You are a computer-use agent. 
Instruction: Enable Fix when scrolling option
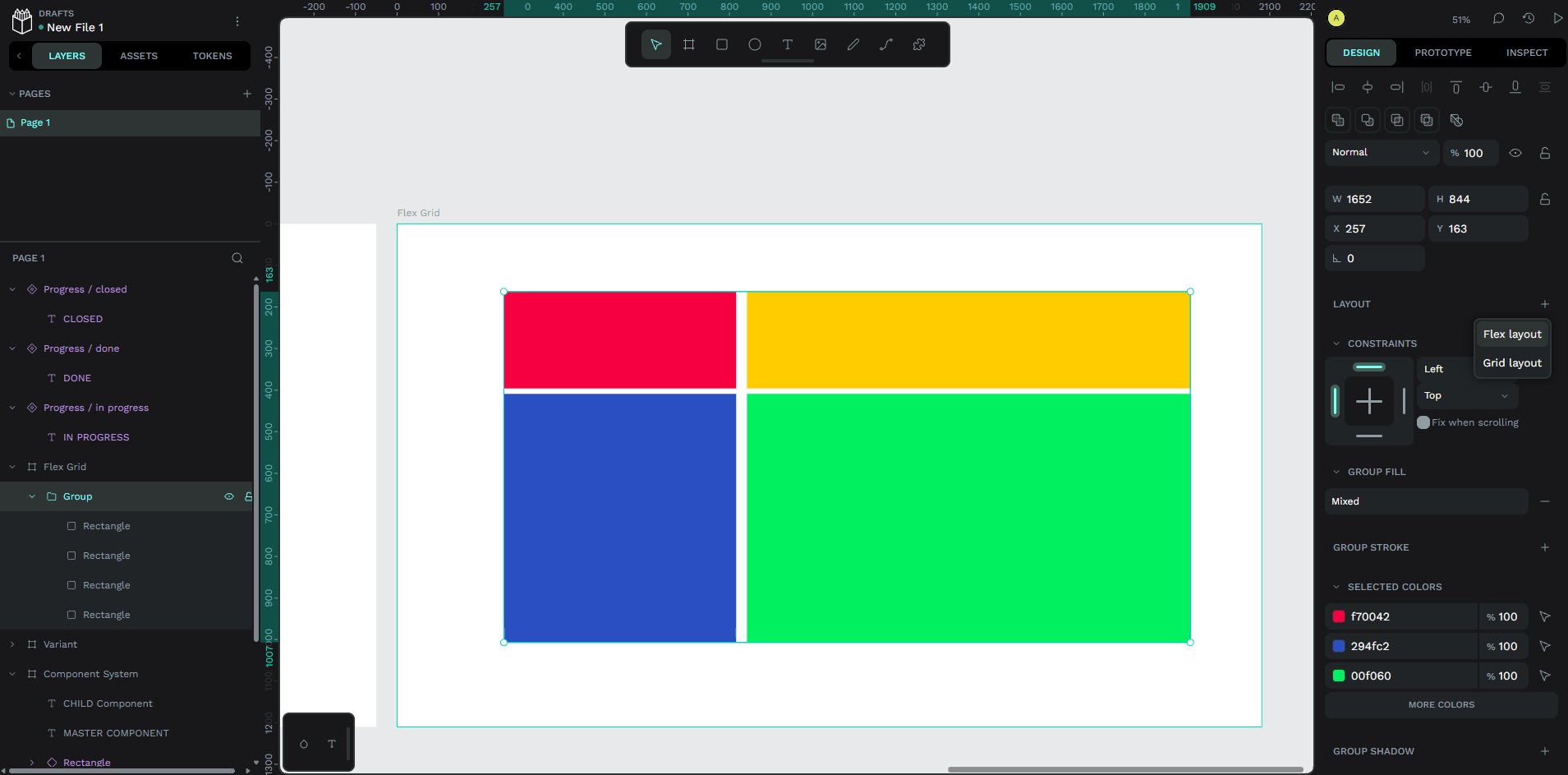pyautogui.click(x=1423, y=422)
